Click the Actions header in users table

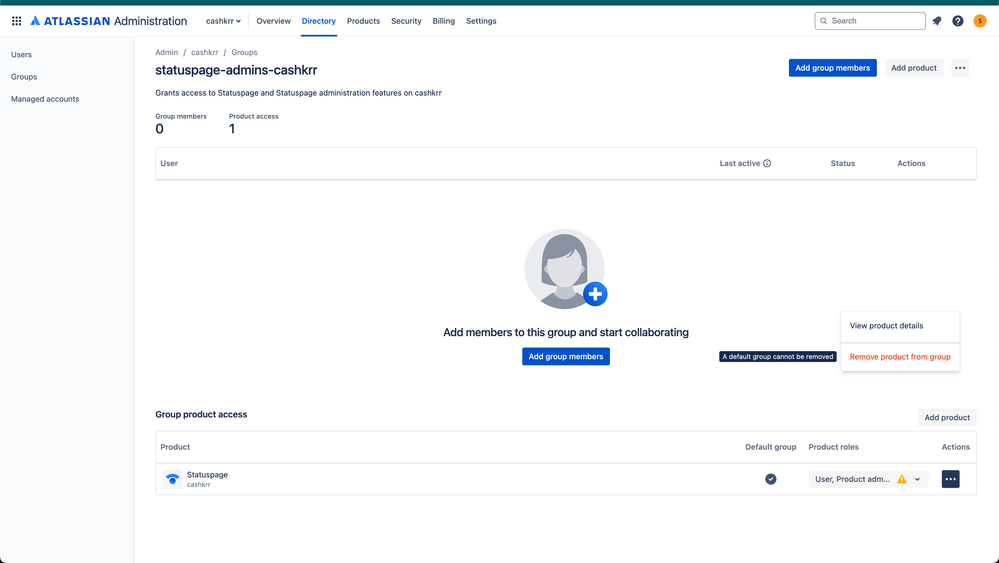pyautogui.click(x=911, y=164)
